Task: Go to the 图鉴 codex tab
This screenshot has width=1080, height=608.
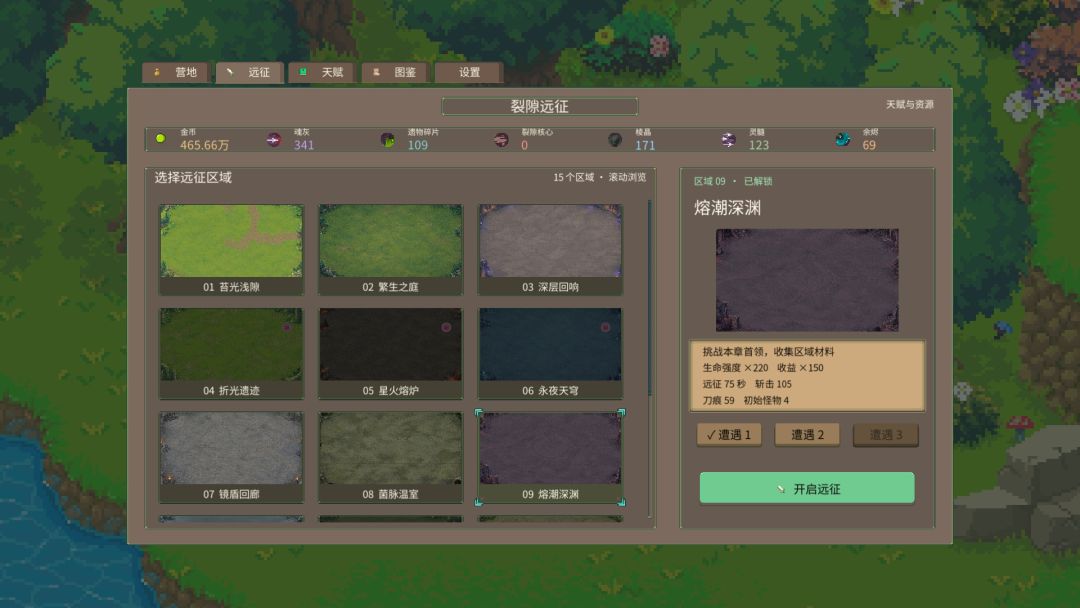Action: [395, 72]
